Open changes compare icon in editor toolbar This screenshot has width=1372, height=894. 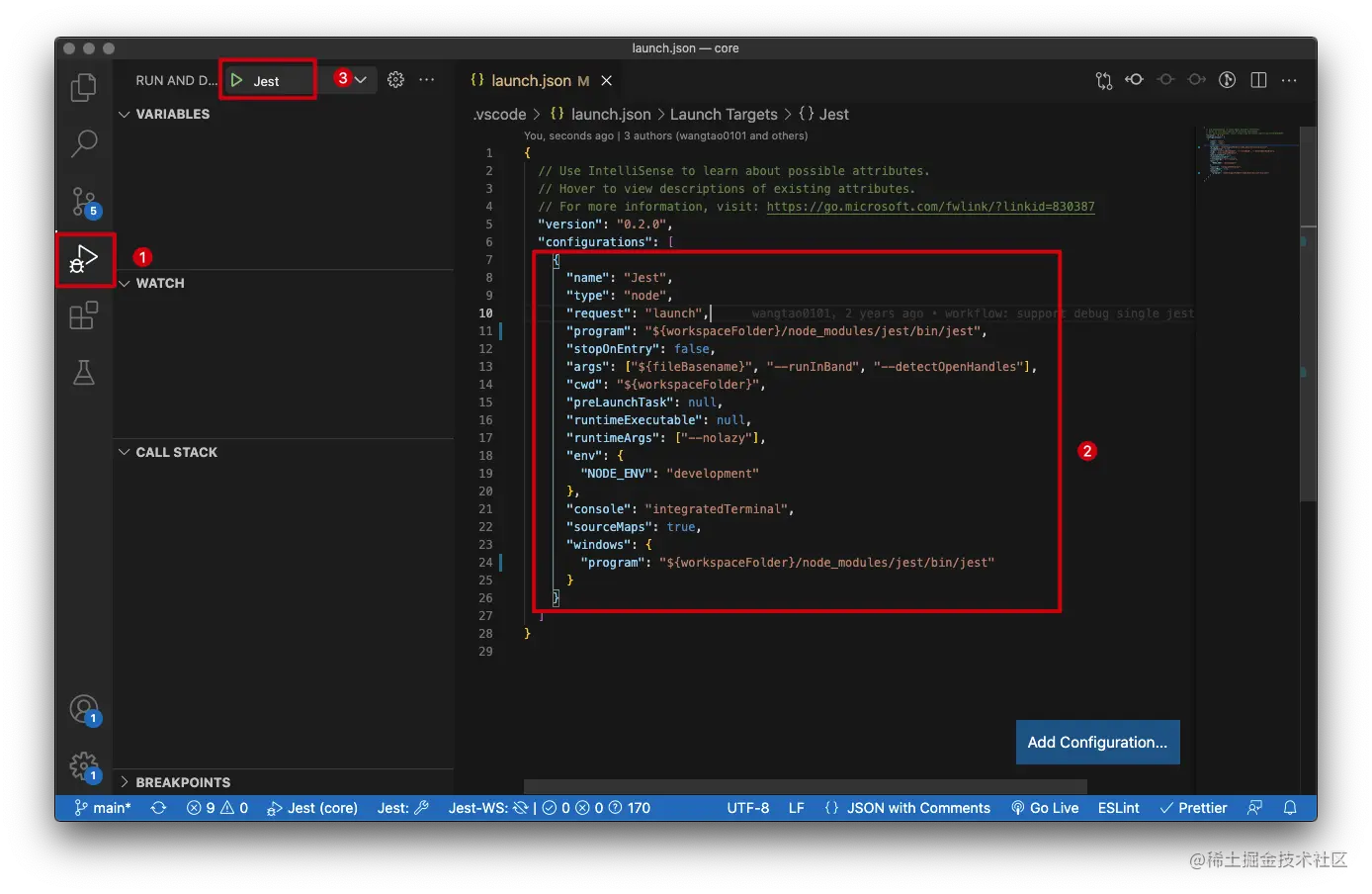1104,80
